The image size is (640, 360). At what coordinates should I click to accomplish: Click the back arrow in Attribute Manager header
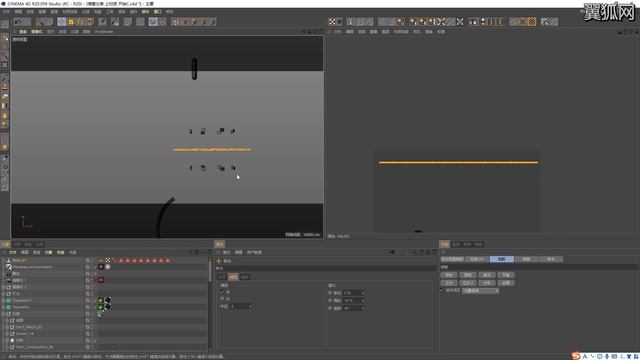coord(392,252)
